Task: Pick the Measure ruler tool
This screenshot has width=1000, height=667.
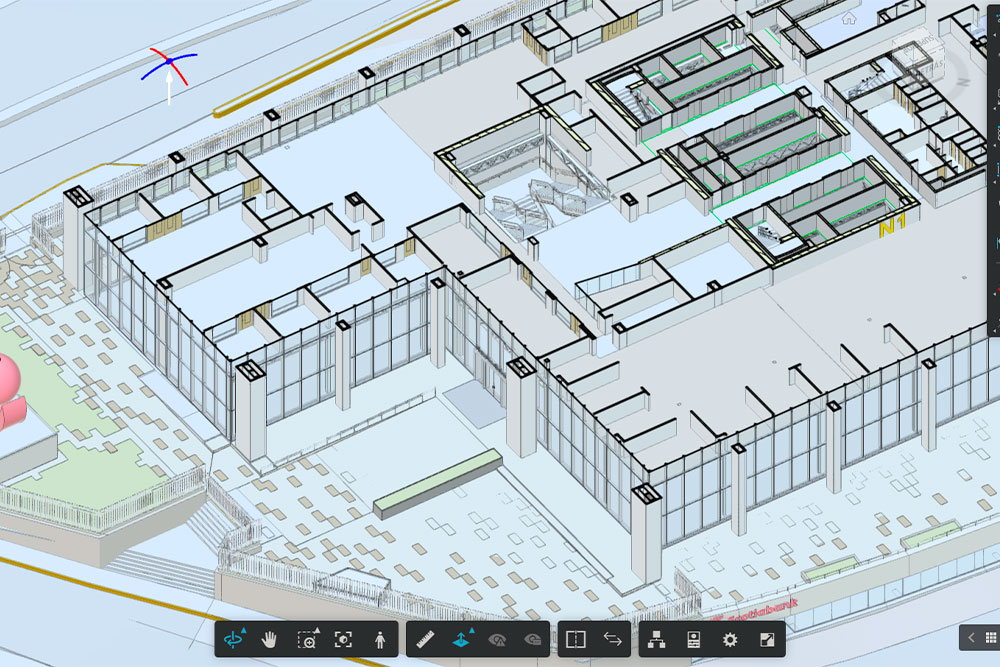Action: tap(425, 640)
